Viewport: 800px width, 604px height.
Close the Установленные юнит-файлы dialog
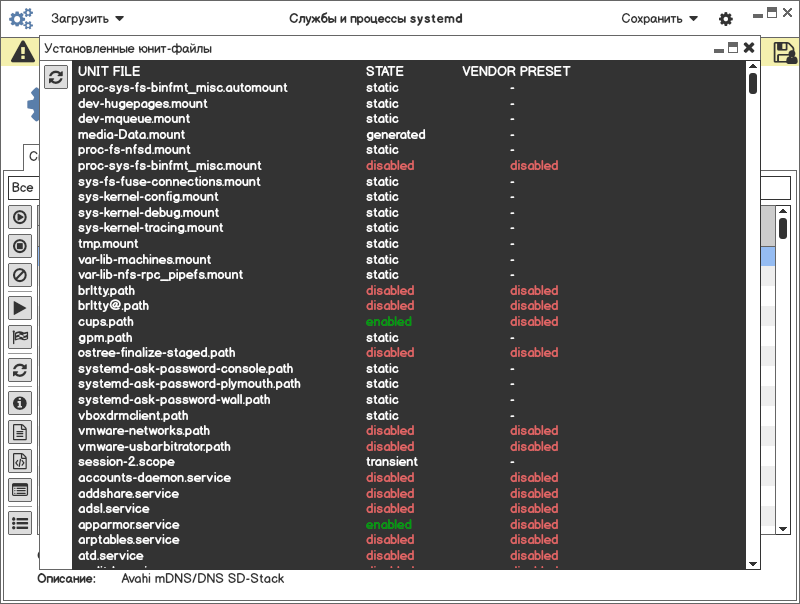(x=749, y=47)
